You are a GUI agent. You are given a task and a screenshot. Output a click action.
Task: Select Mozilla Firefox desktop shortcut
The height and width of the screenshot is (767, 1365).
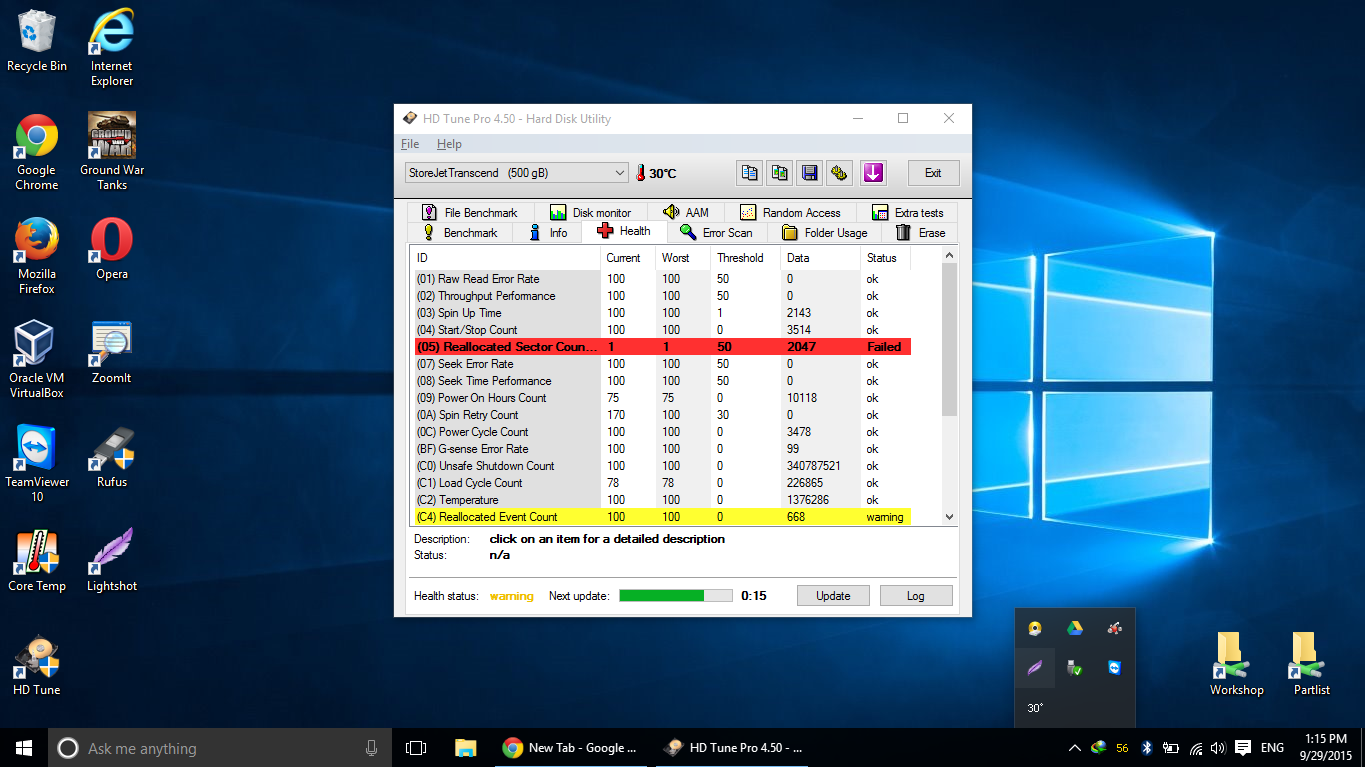pyautogui.click(x=37, y=256)
